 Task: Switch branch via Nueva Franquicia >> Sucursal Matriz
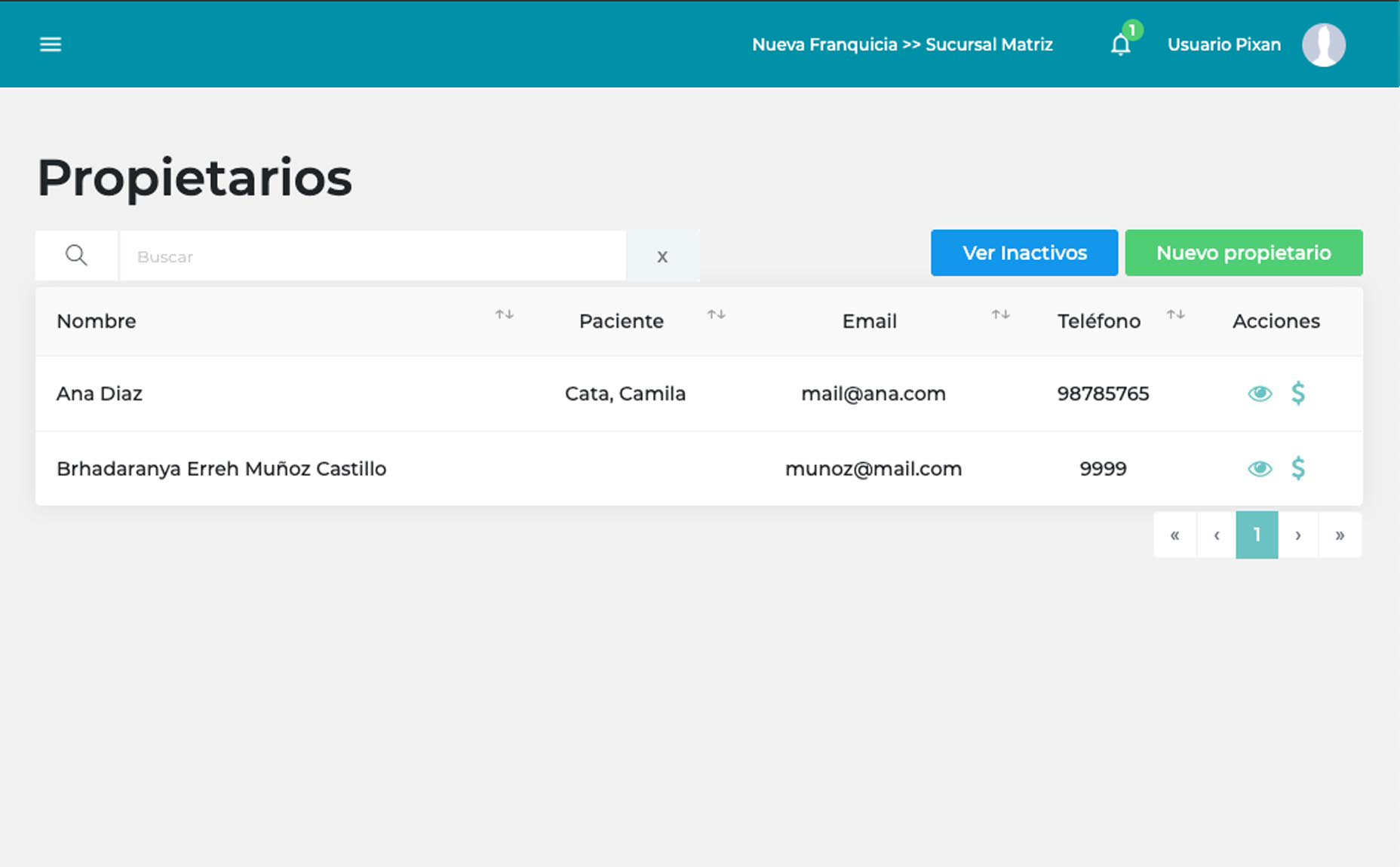902,45
